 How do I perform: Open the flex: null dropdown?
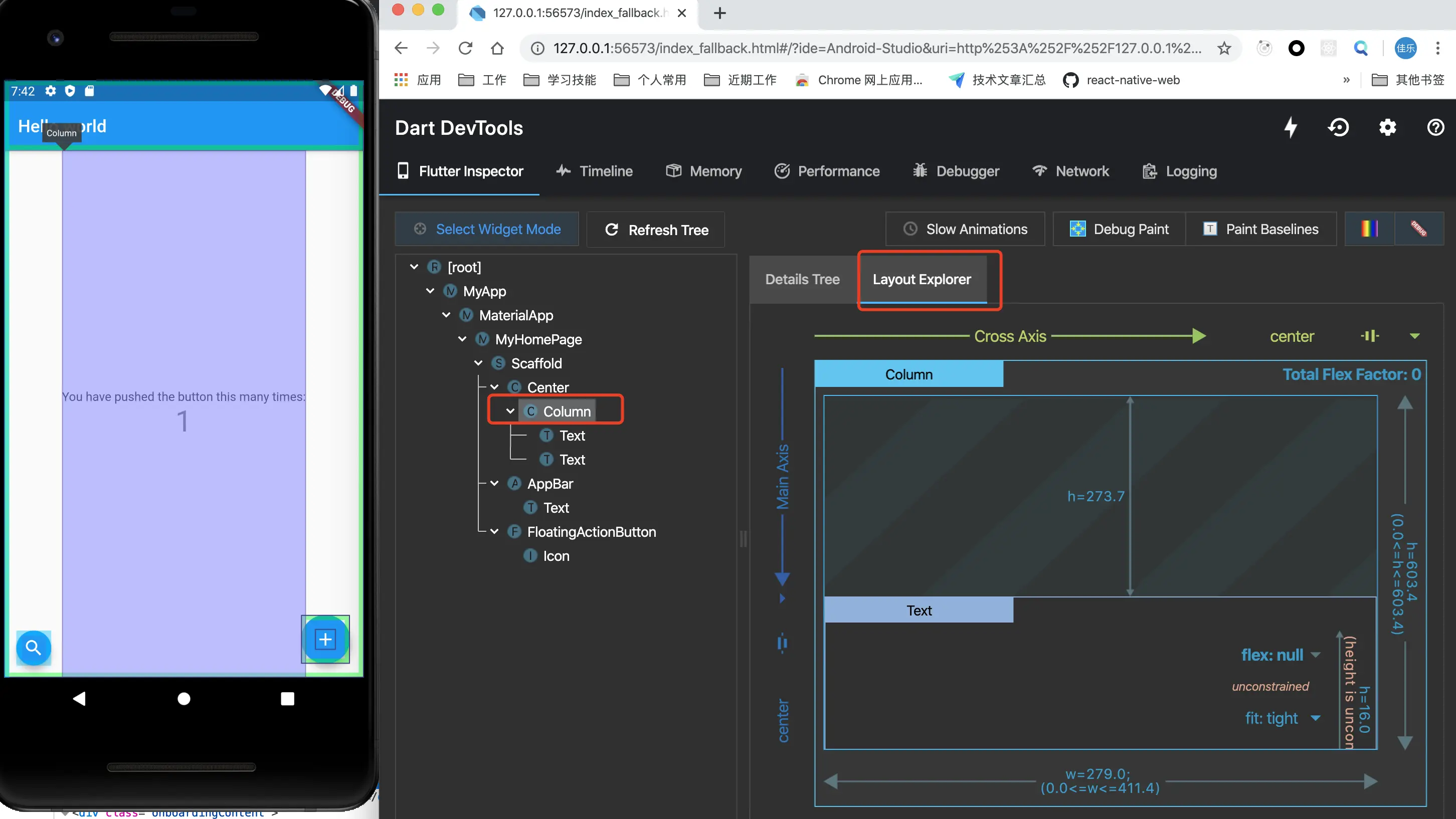coord(1282,655)
